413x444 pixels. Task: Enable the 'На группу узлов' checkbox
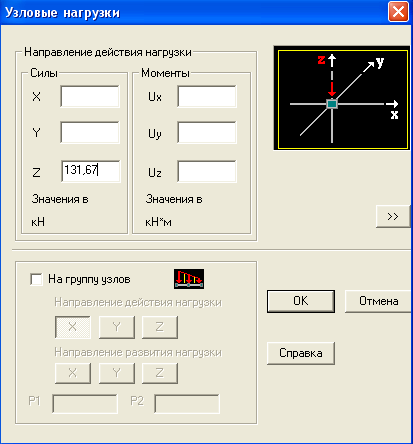(x=36, y=279)
